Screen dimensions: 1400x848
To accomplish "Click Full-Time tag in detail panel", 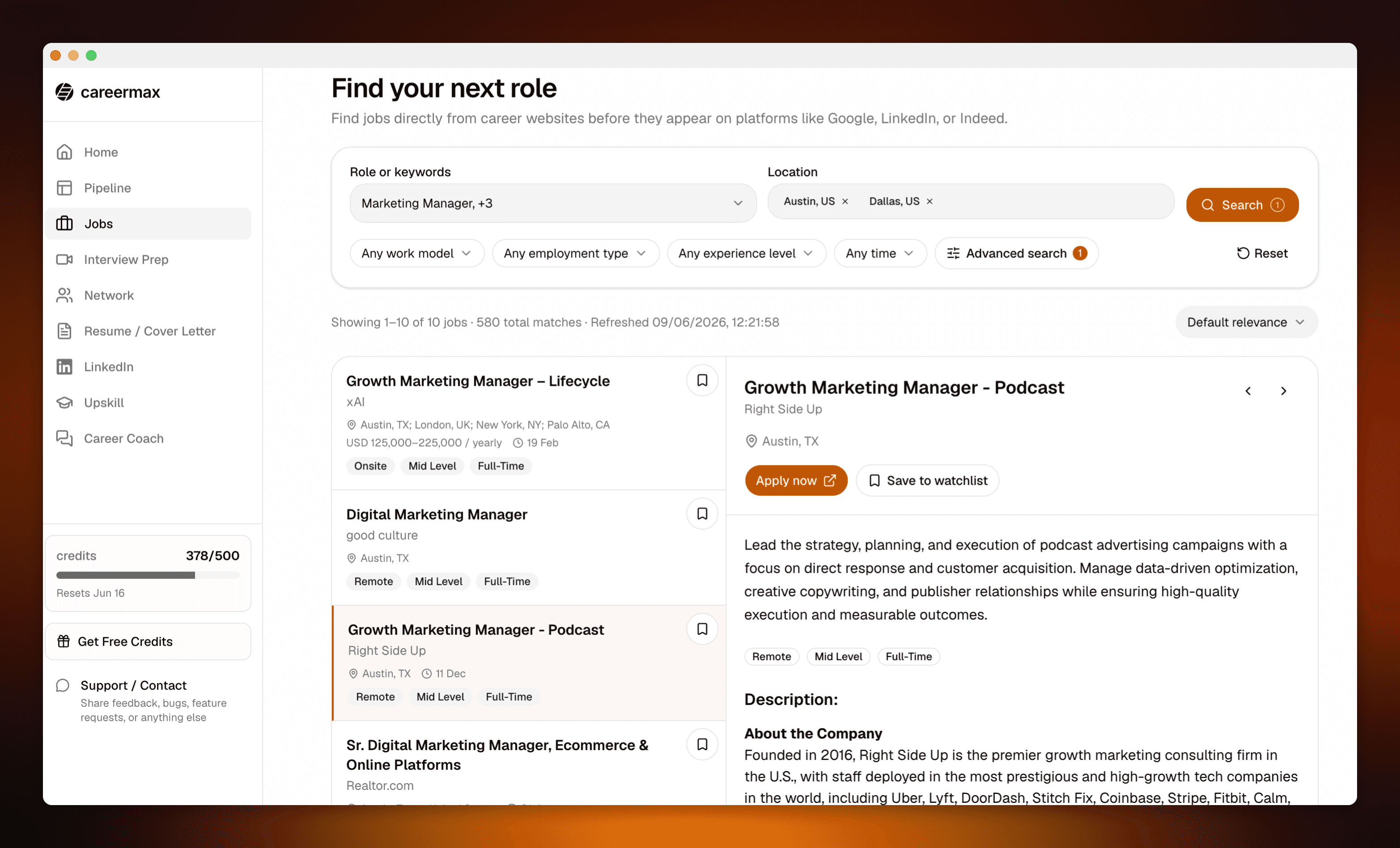I will click(x=908, y=657).
